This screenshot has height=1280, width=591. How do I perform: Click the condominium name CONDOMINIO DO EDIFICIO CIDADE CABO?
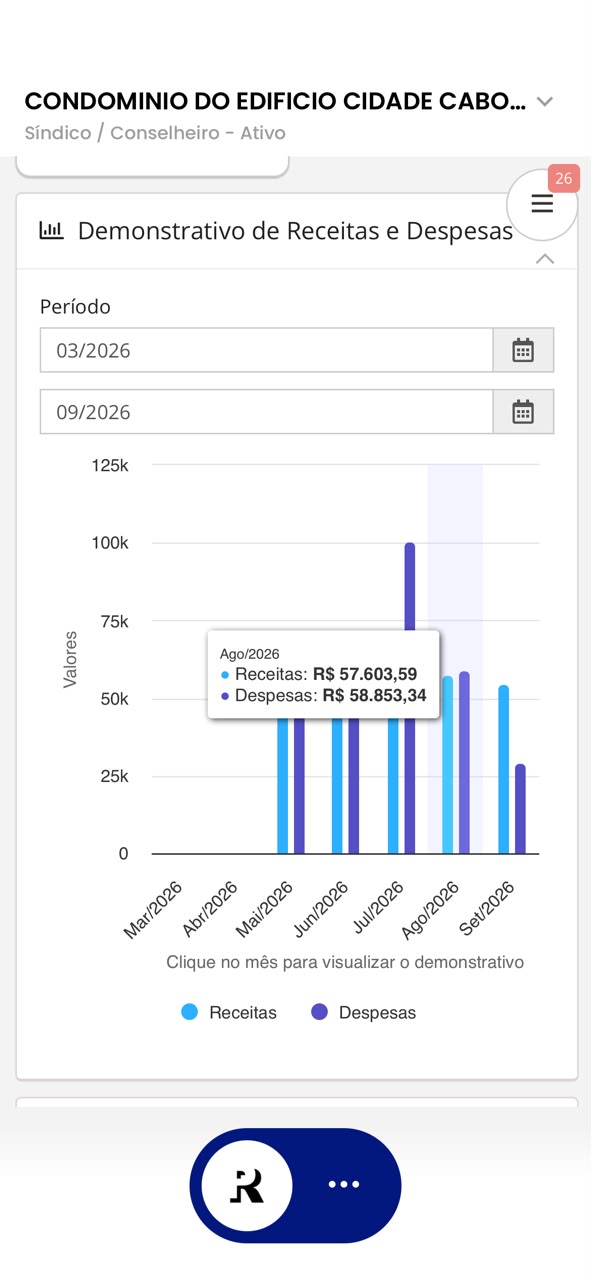click(275, 101)
